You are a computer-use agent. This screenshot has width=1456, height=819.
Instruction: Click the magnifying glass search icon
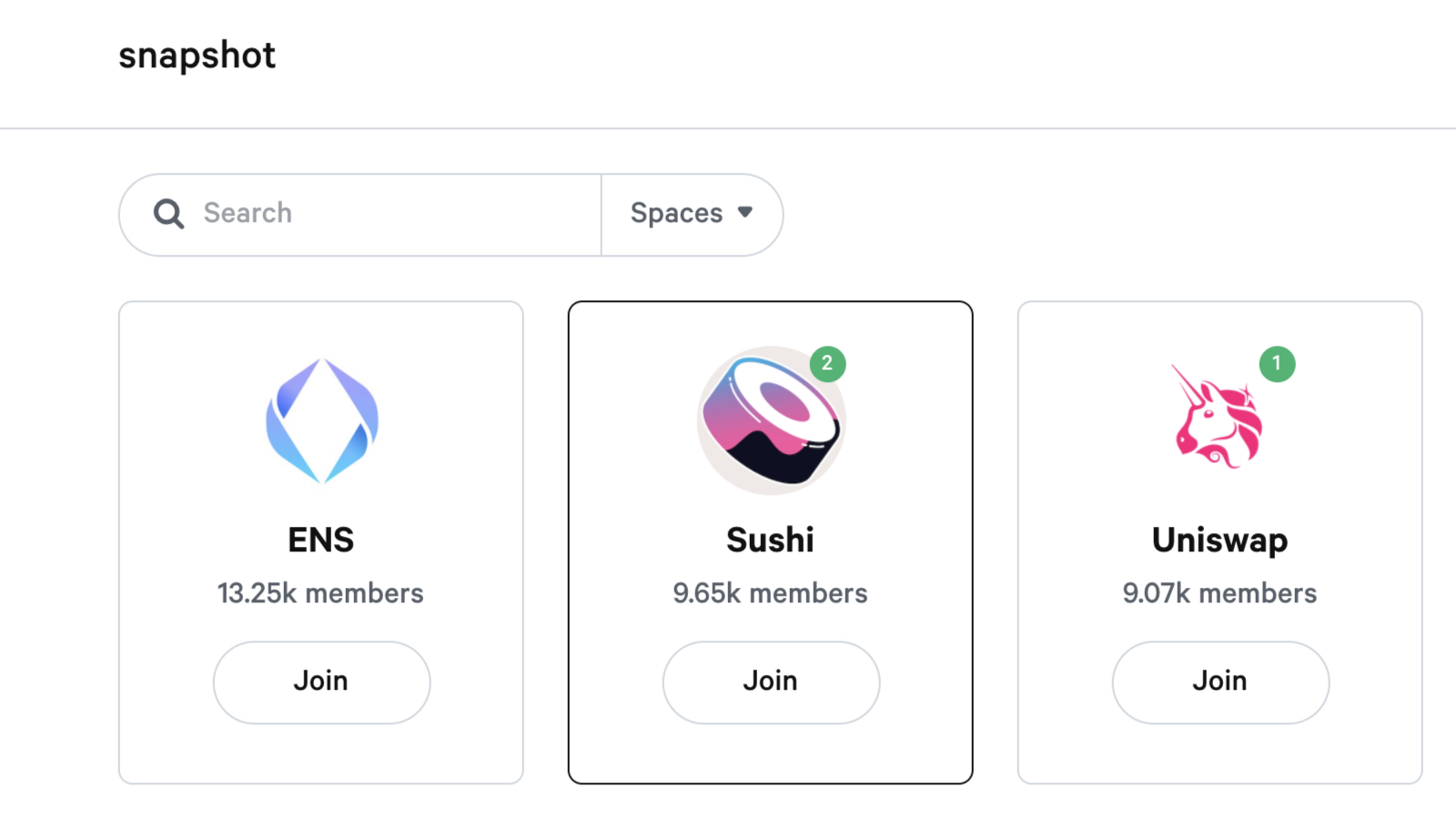[x=168, y=214]
